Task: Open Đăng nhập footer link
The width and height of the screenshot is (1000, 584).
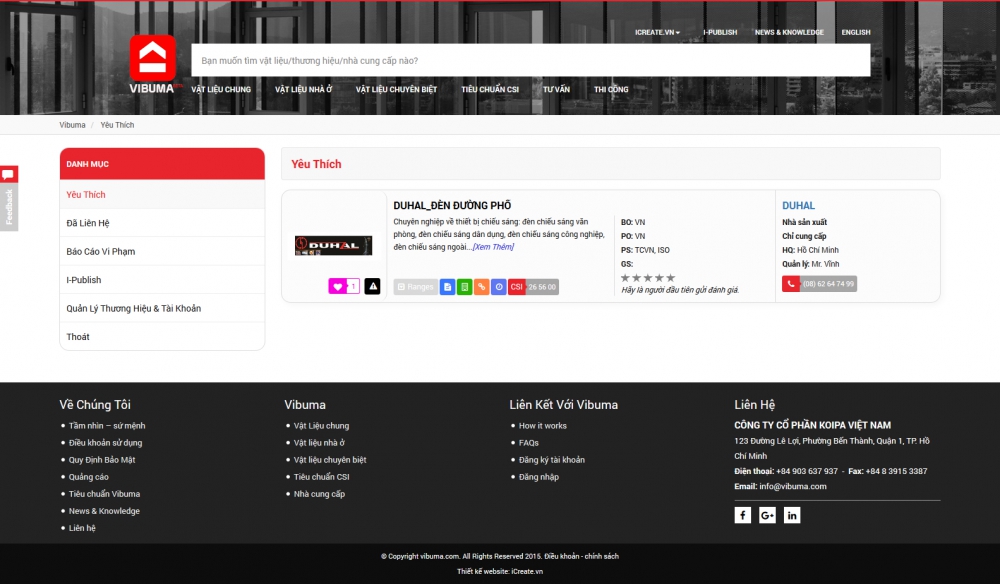Action: tap(539, 477)
